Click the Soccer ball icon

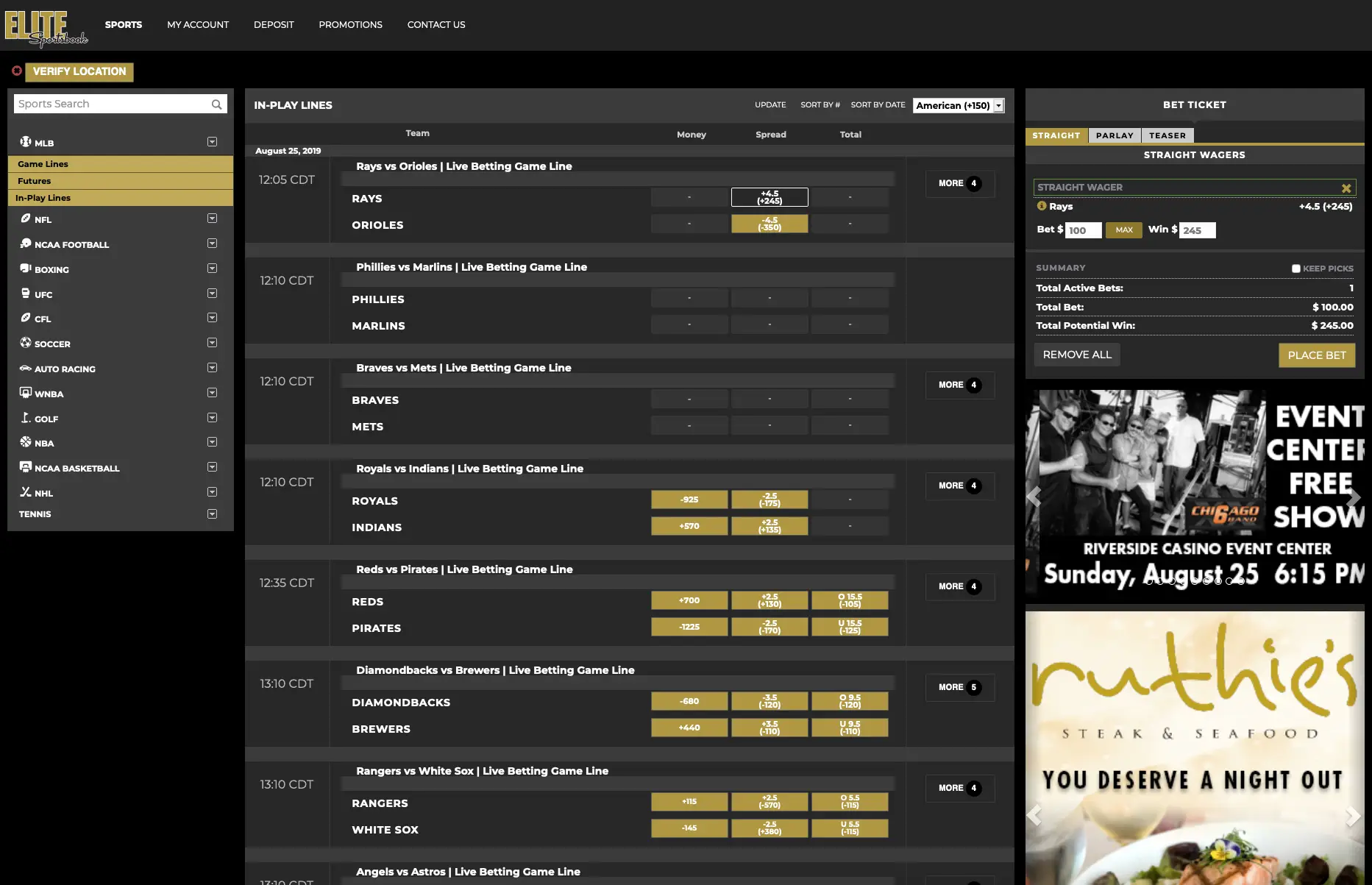pyautogui.click(x=26, y=343)
